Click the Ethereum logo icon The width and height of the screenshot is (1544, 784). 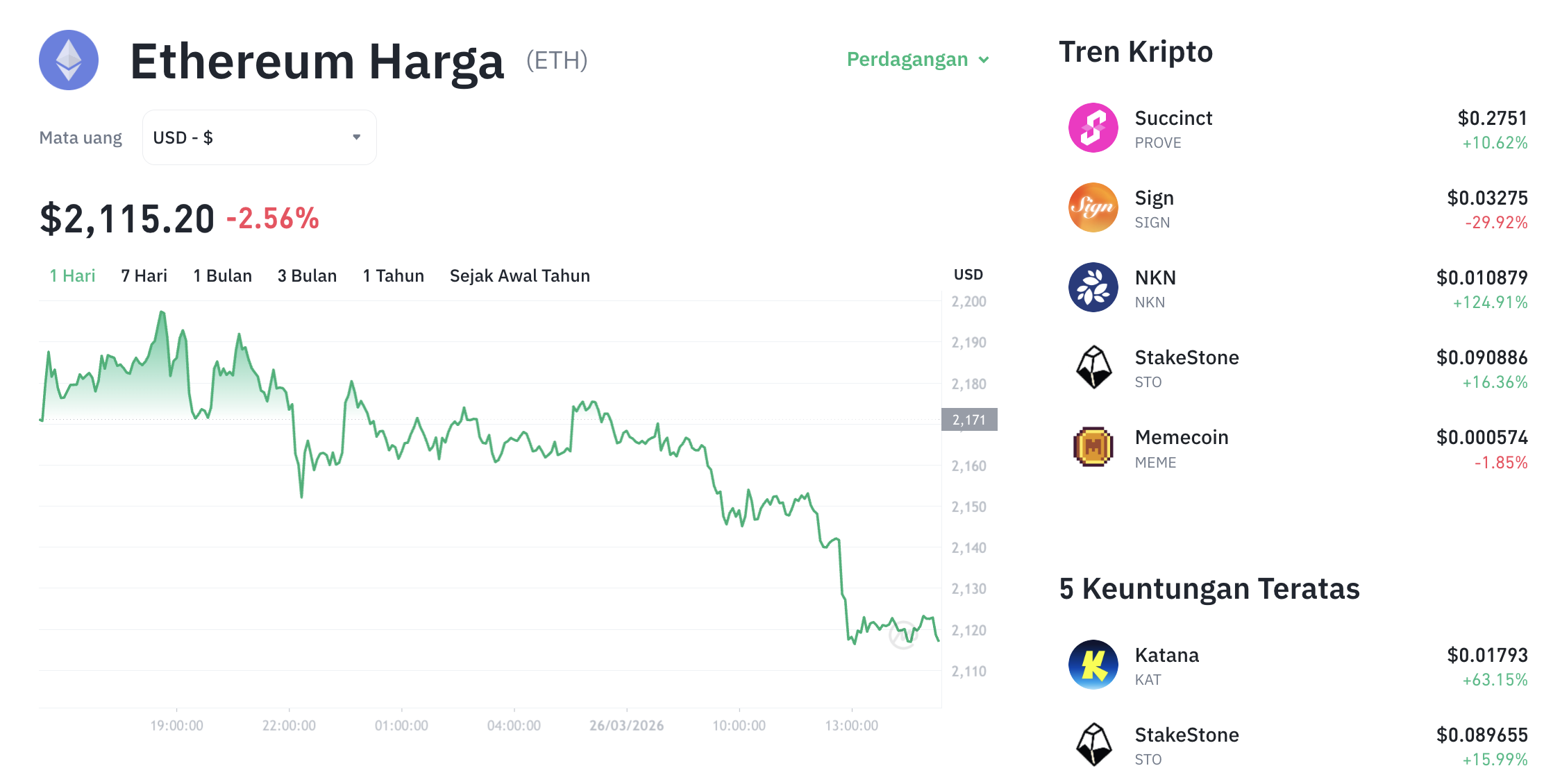(x=68, y=60)
